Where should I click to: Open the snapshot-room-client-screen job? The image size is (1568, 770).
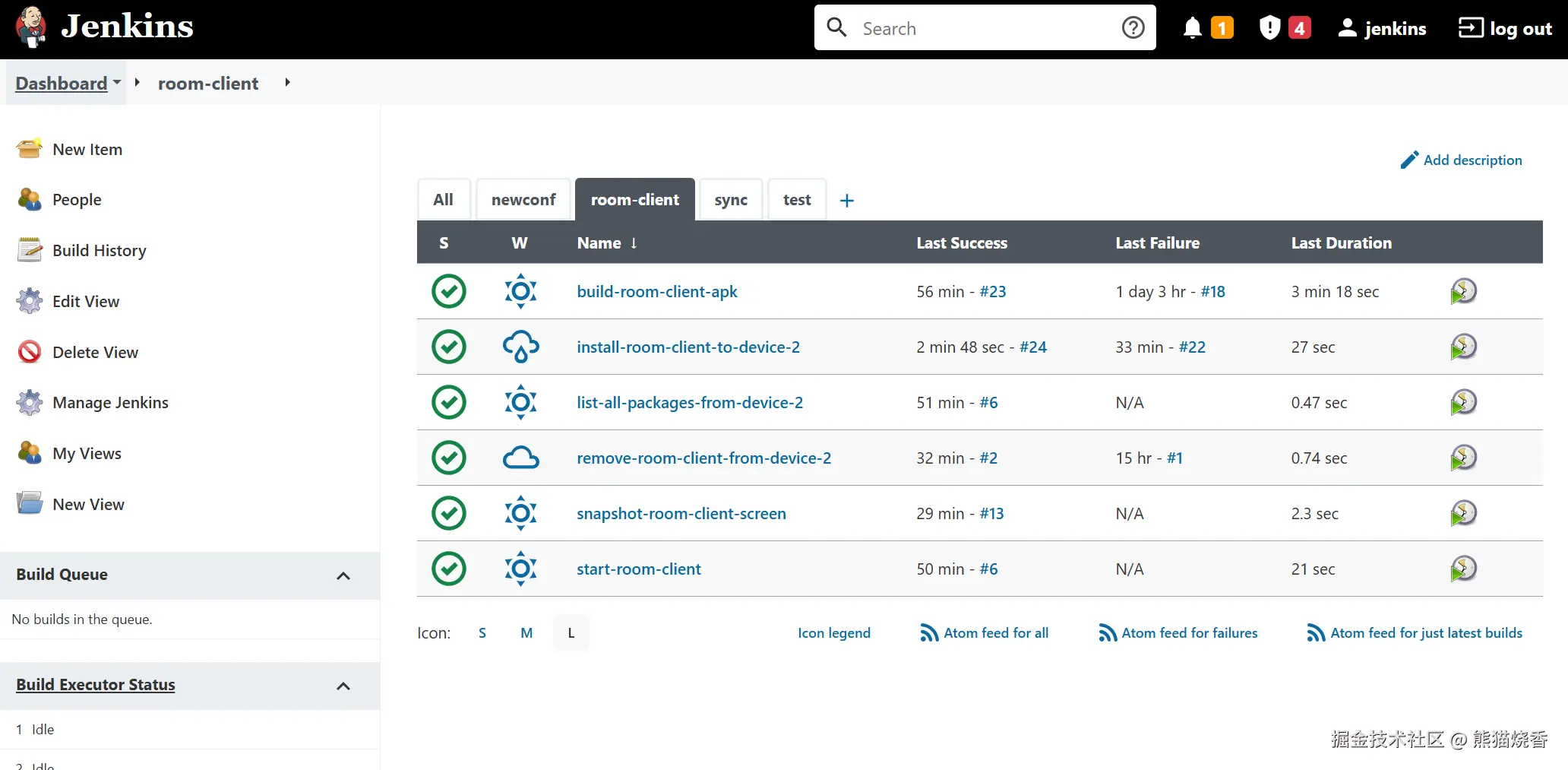tap(681, 513)
